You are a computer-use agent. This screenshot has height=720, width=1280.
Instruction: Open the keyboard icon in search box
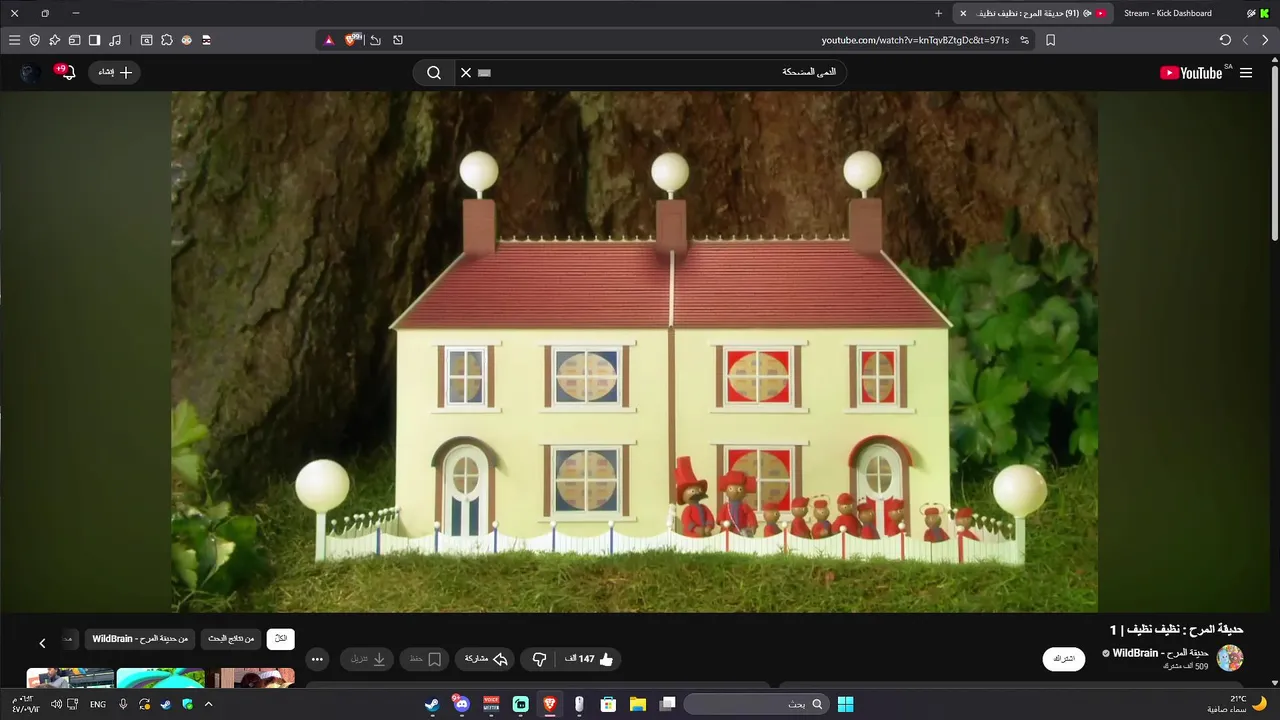485,73
